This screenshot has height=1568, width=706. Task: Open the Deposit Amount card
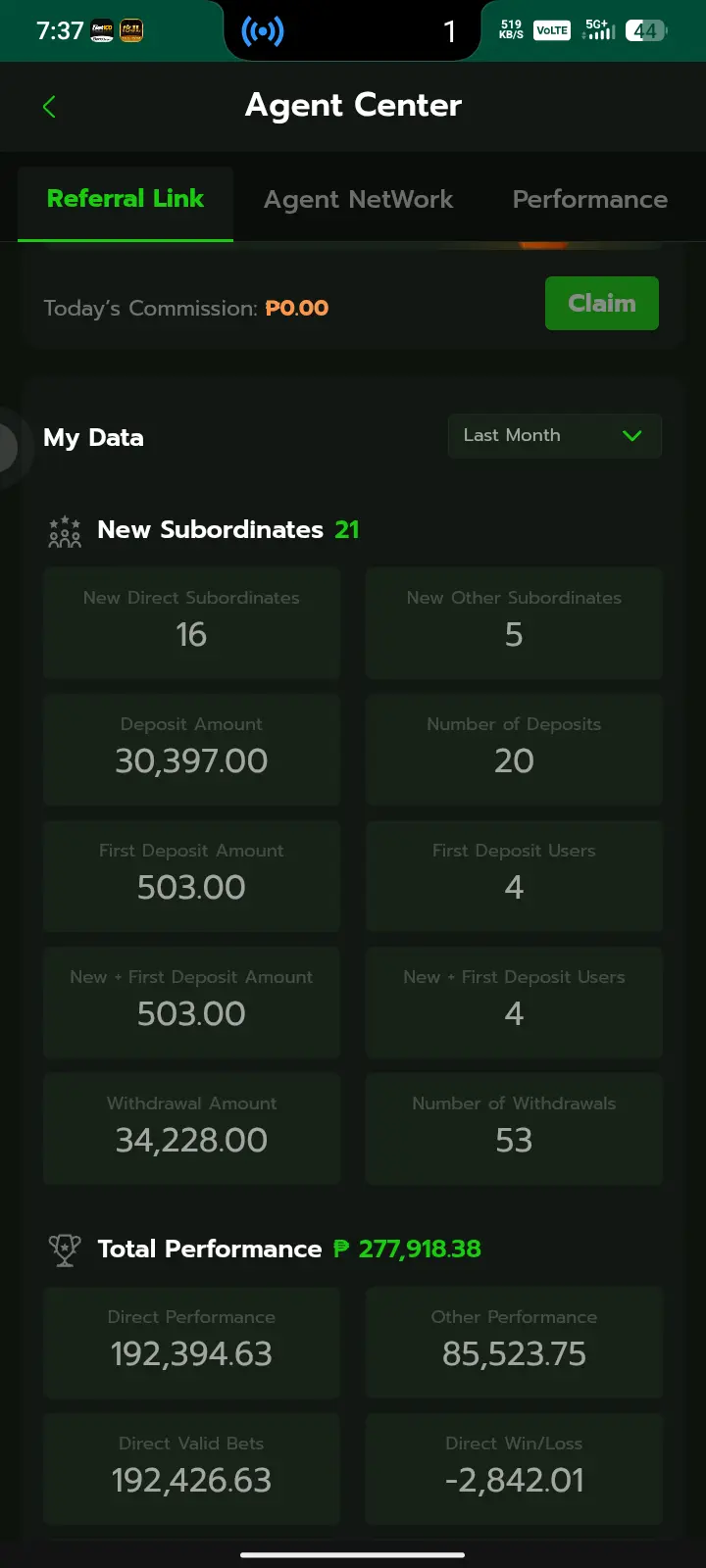tap(191, 750)
